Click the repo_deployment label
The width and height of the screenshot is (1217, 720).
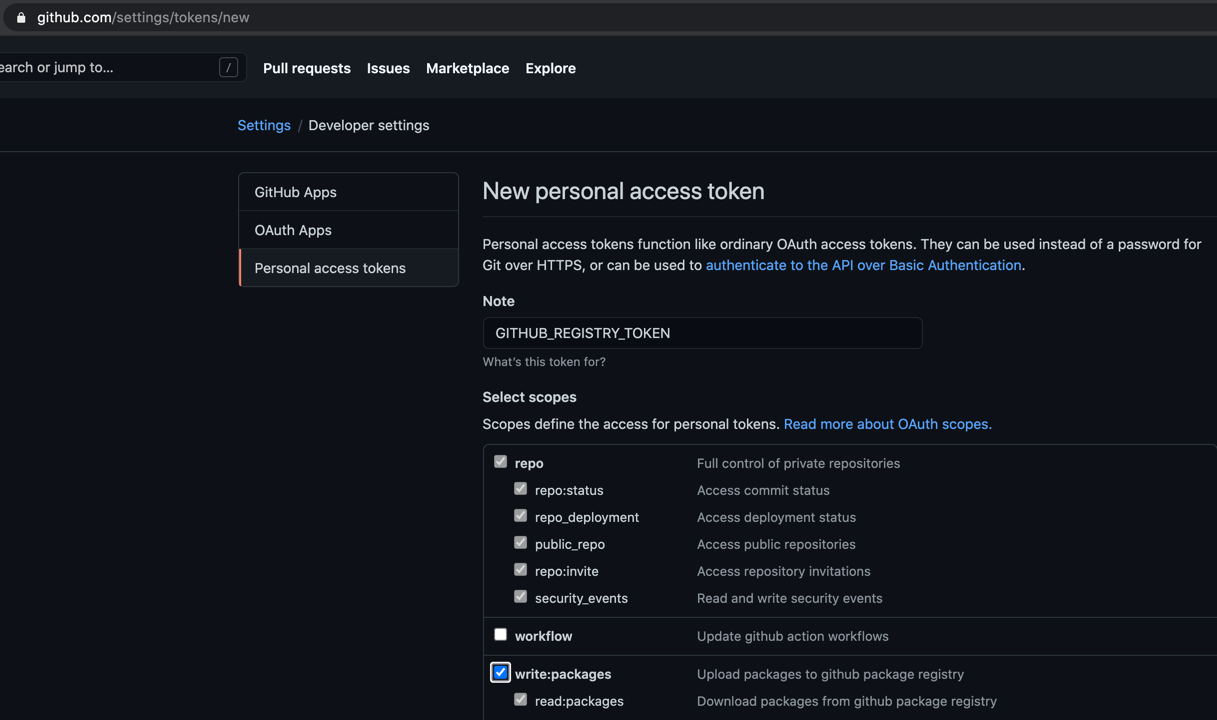(587, 517)
